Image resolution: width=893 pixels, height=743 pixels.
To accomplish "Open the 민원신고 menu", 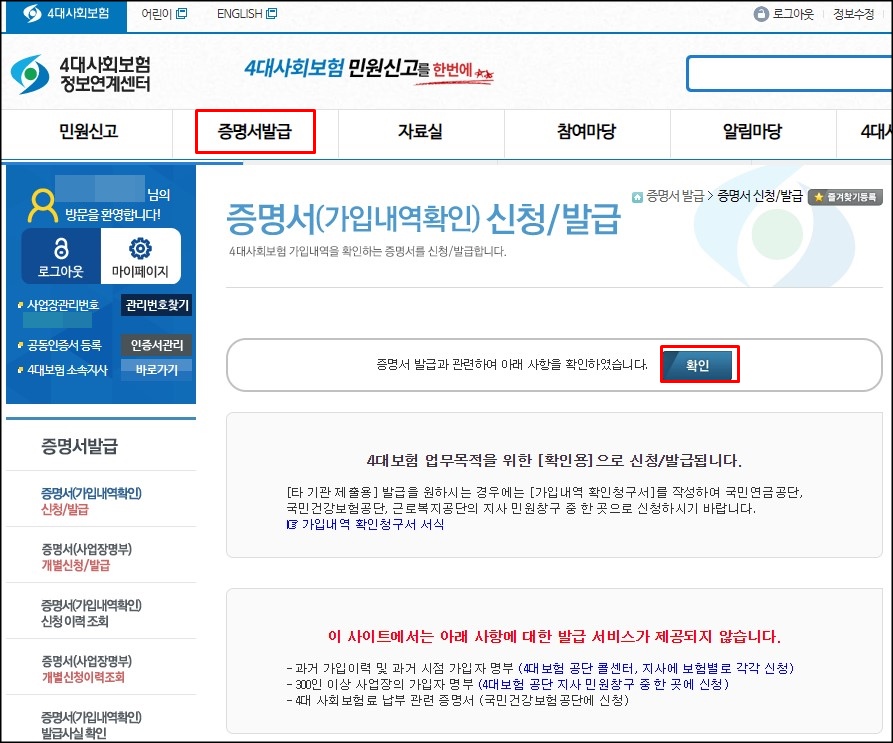I will (x=88, y=132).
